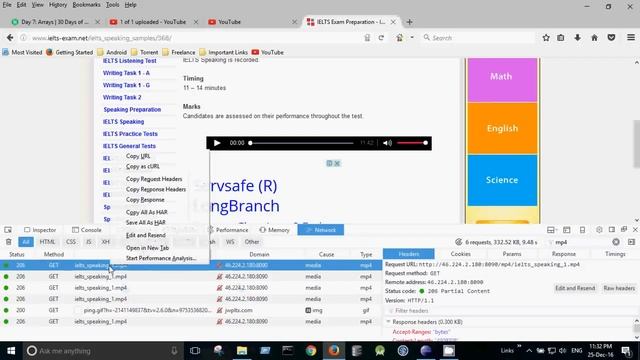Open IELTS Practice Tests link
The height and width of the screenshot is (360, 640).
pos(130,134)
